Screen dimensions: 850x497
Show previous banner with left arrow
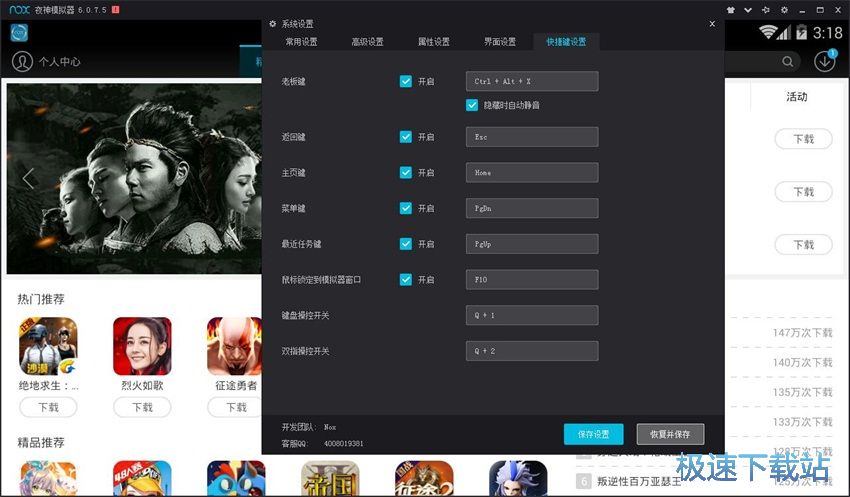click(x=28, y=178)
